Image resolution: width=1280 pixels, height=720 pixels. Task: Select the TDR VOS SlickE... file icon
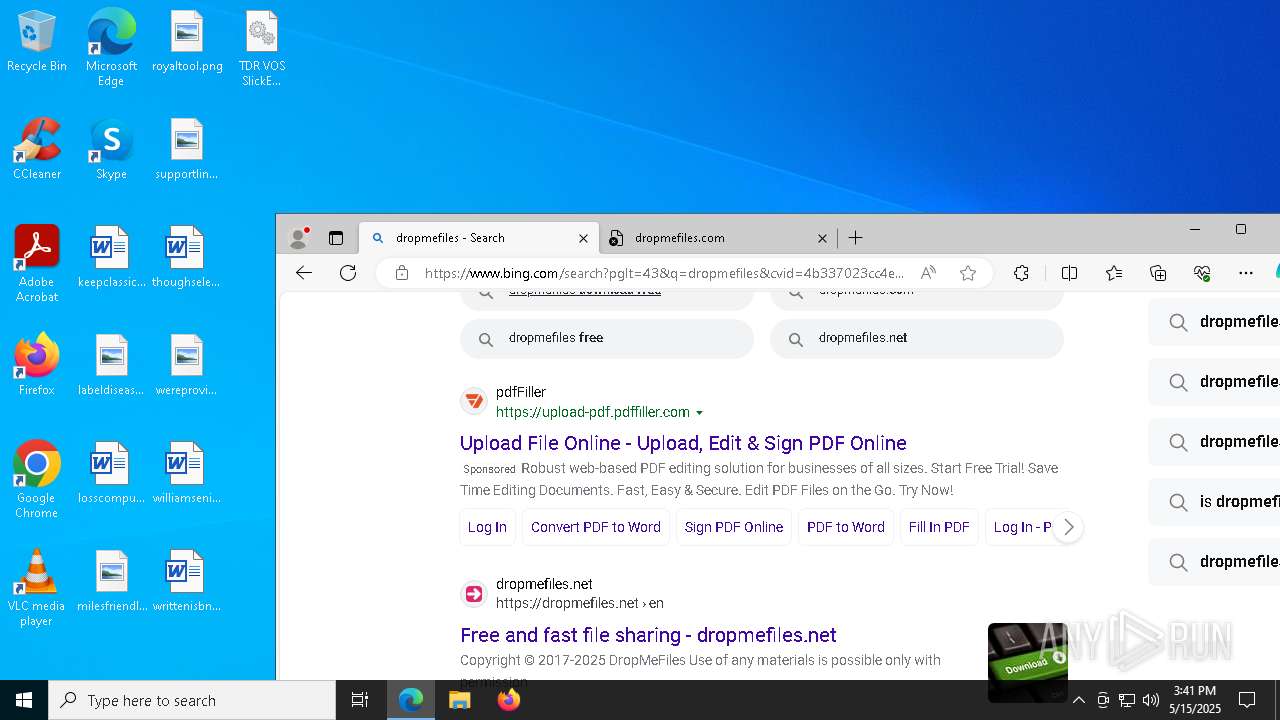(x=262, y=48)
